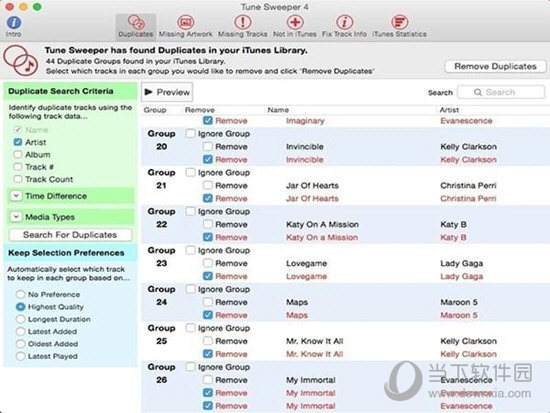Select the black Maroon 5 artist cell
The height and width of the screenshot is (413, 550).
(459, 302)
